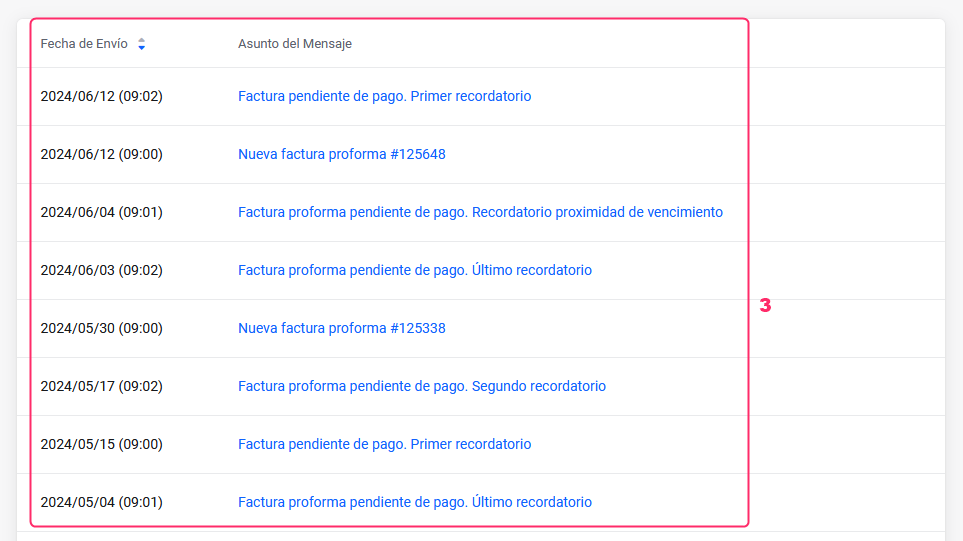The height and width of the screenshot is (541, 963).
Task: Open the Segundo recordatorio message link
Action: tap(422, 387)
